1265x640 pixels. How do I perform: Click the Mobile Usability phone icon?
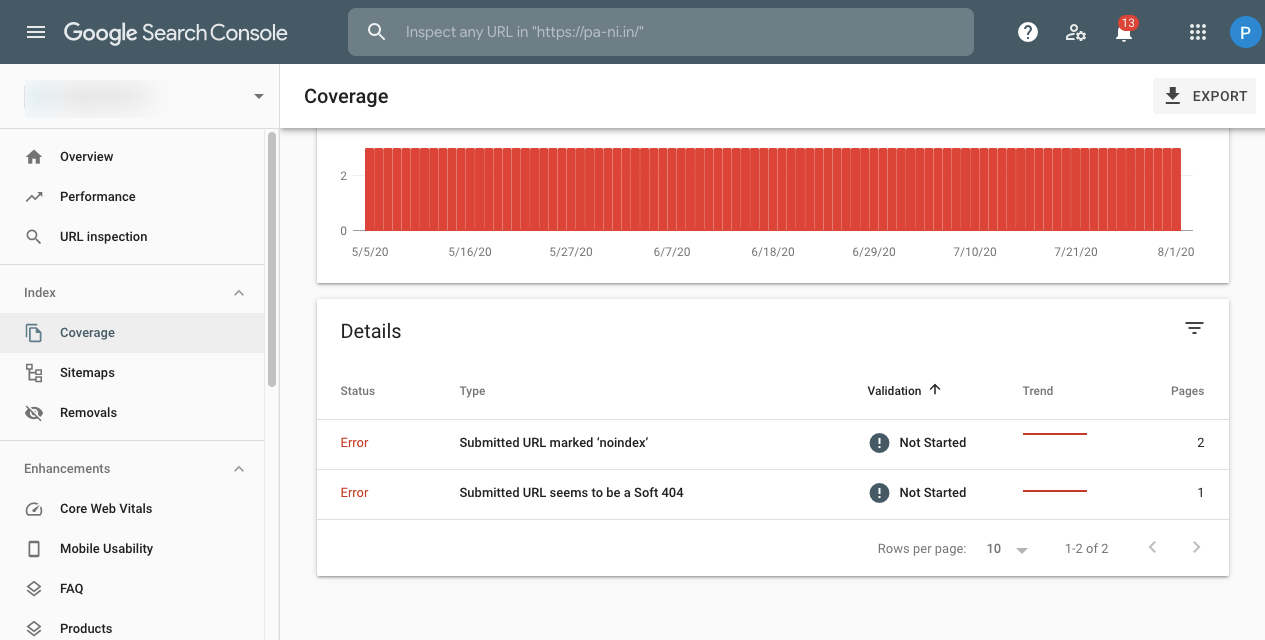pos(34,549)
